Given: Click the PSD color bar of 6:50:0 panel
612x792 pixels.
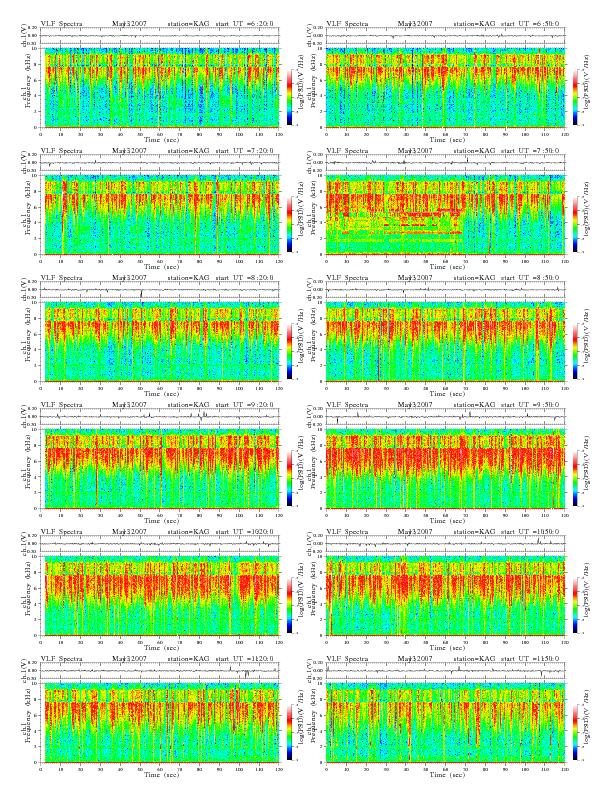Looking at the screenshot, I should tap(575, 96).
